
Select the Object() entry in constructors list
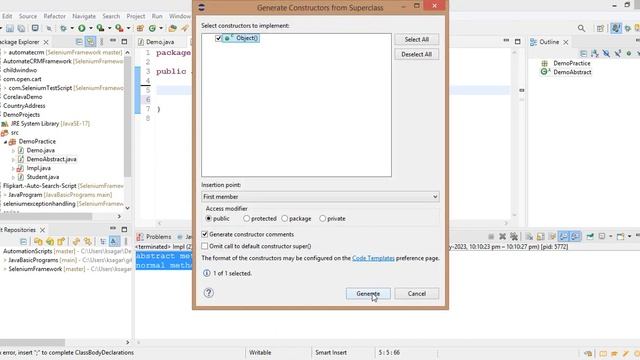(x=242, y=38)
